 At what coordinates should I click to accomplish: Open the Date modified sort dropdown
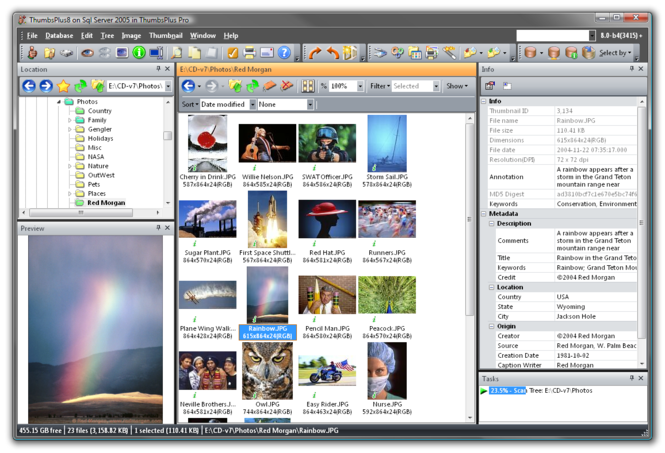click(x=253, y=104)
